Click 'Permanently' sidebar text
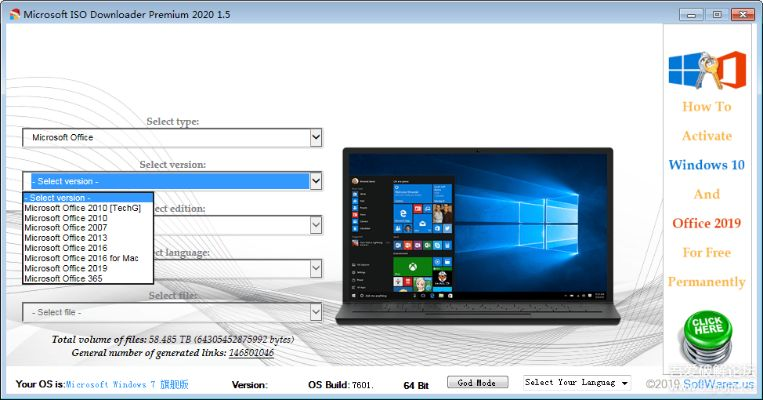 pyautogui.click(x=707, y=282)
